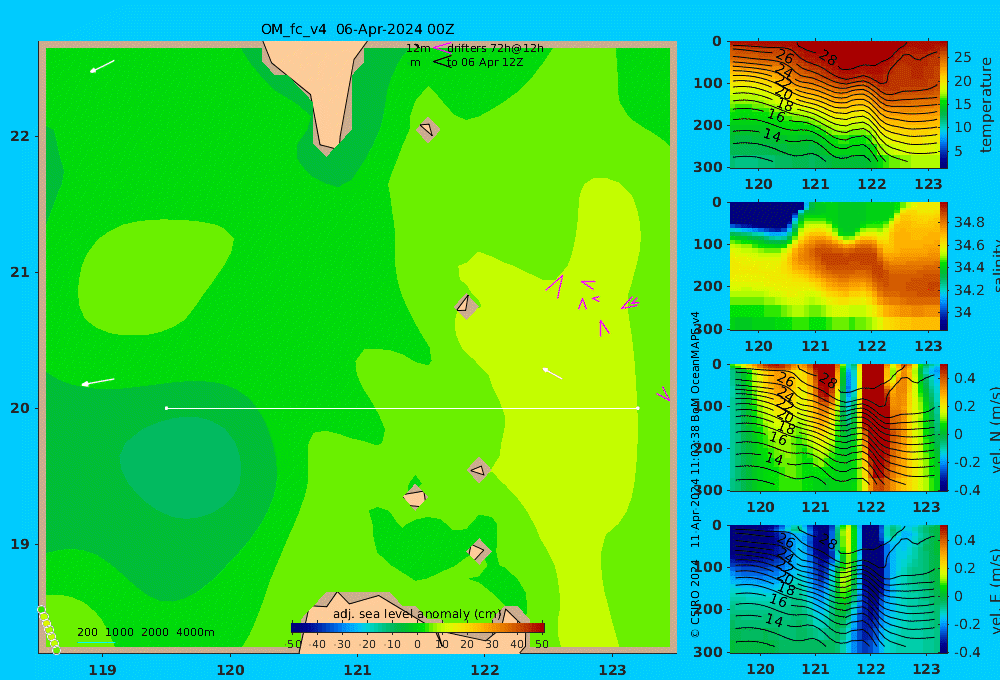The height and width of the screenshot is (680, 1000).
Task: Click longitude label '119' on the main map axis
Action: tap(103, 670)
